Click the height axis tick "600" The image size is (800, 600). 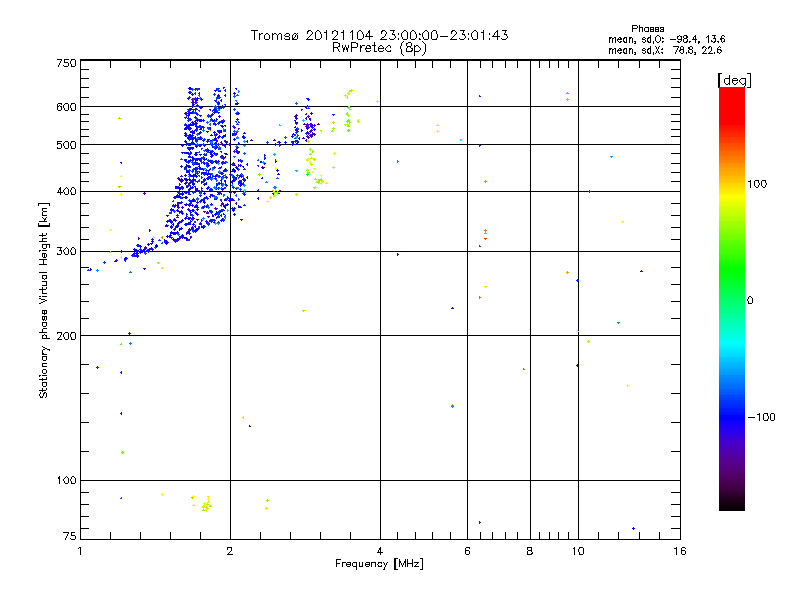tap(66, 107)
